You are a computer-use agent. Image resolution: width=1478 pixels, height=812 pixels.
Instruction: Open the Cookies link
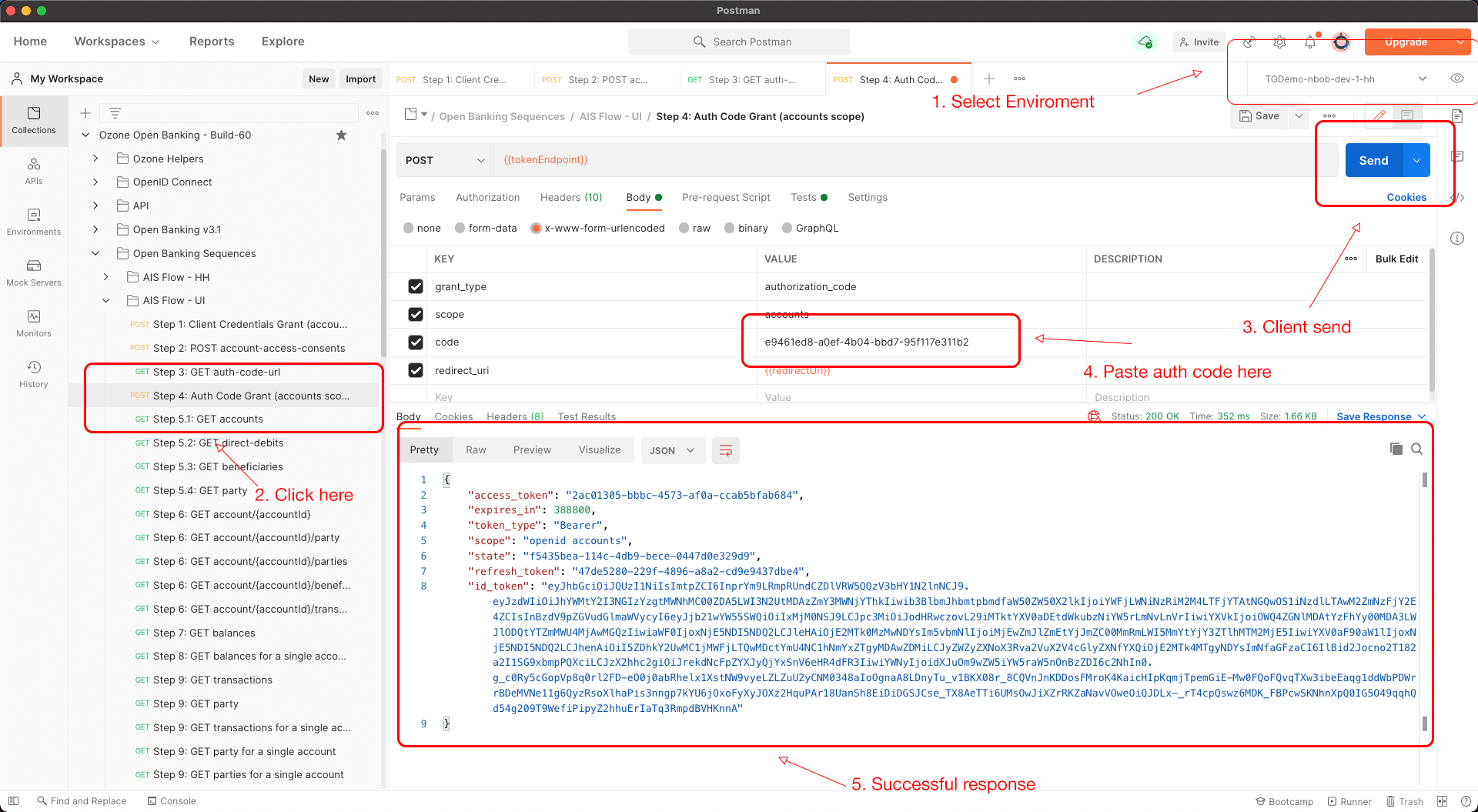(x=1406, y=197)
